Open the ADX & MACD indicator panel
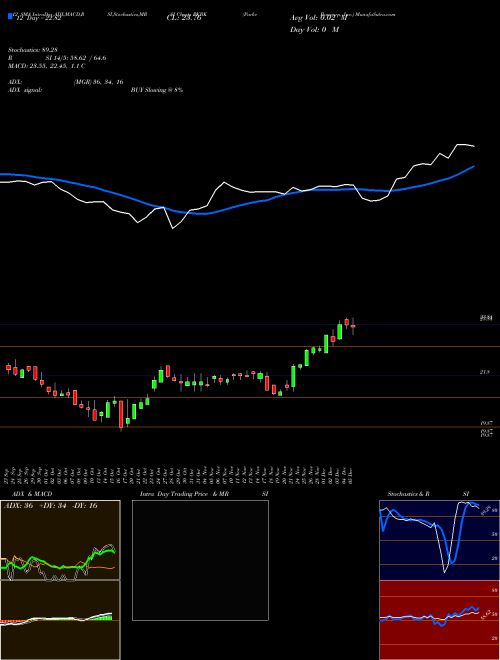 60,540
